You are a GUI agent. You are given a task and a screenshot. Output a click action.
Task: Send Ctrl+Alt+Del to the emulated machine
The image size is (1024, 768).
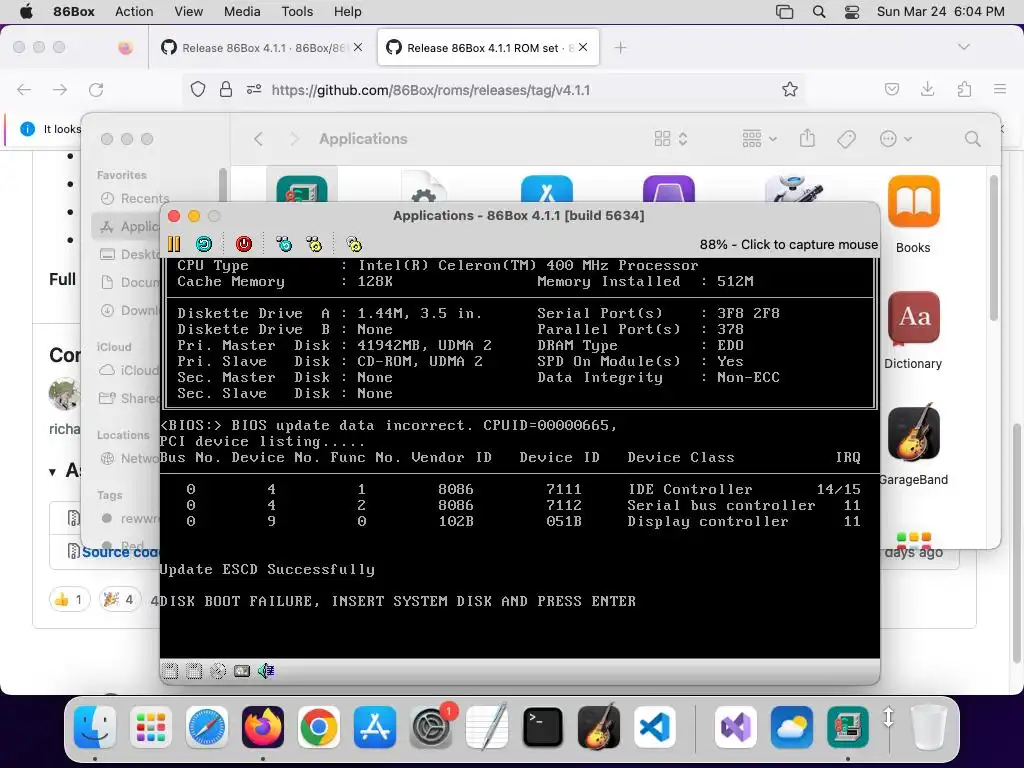point(284,244)
